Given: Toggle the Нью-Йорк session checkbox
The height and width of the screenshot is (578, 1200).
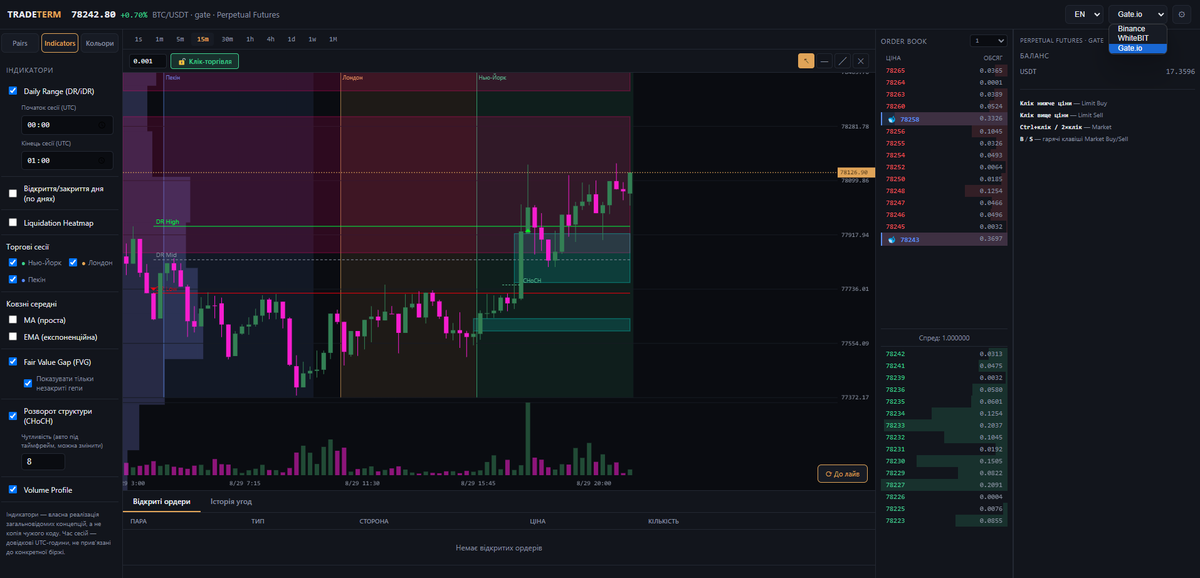Looking at the screenshot, I should (x=13, y=263).
